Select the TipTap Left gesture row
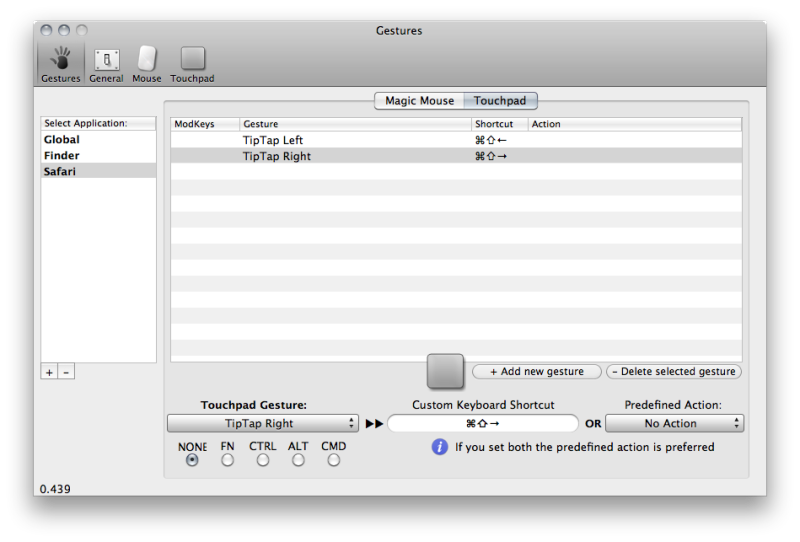 tap(456, 140)
